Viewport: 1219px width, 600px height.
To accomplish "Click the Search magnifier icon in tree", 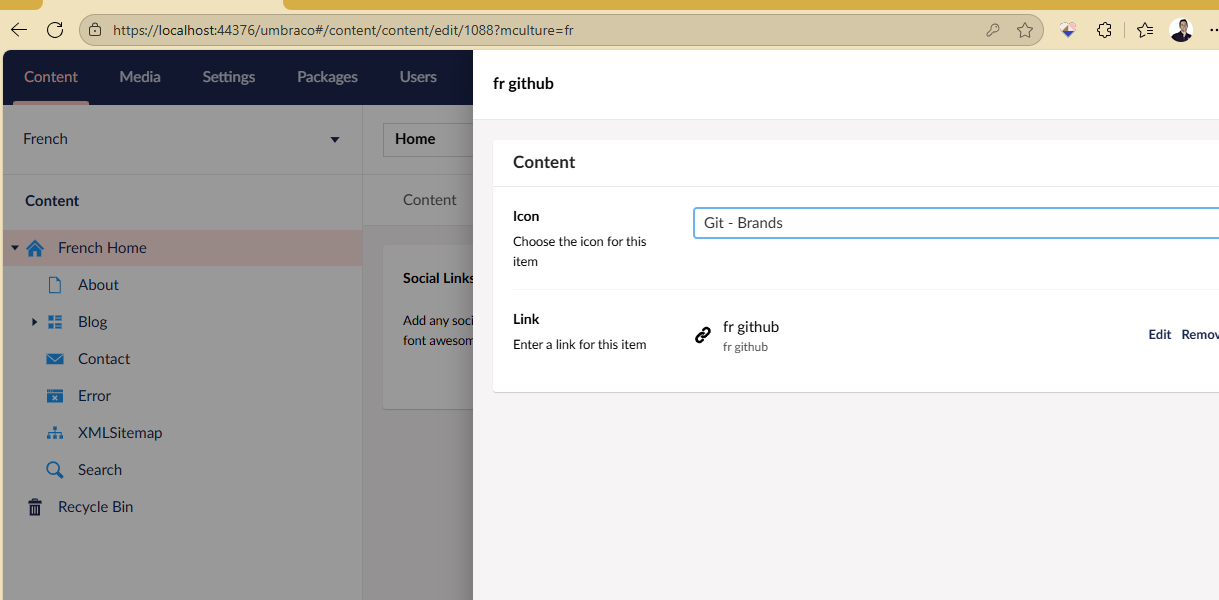I will coord(55,470).
